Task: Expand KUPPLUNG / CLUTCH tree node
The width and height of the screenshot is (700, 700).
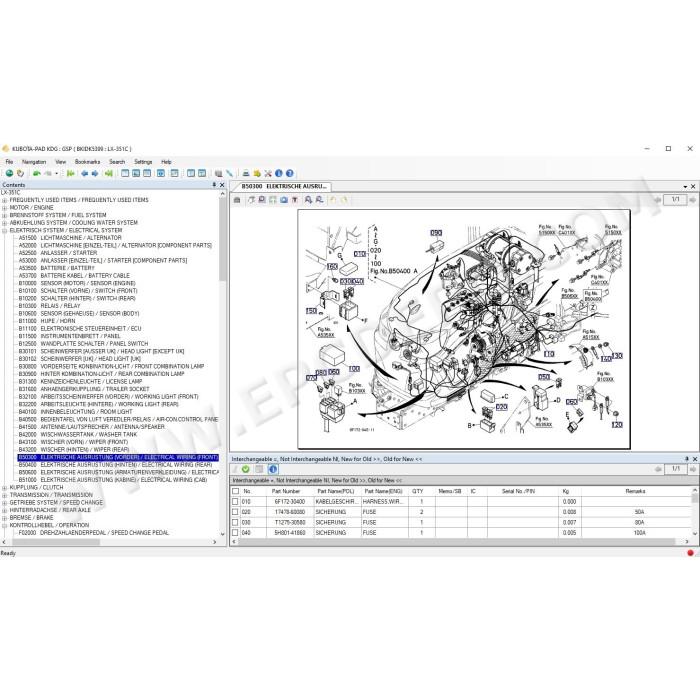Action: (4, 488)
